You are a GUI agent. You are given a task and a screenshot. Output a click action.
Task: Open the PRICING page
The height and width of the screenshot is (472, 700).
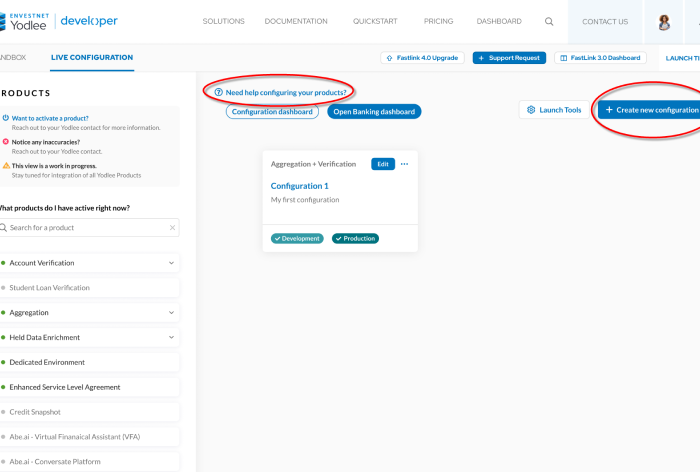point(438,21)
